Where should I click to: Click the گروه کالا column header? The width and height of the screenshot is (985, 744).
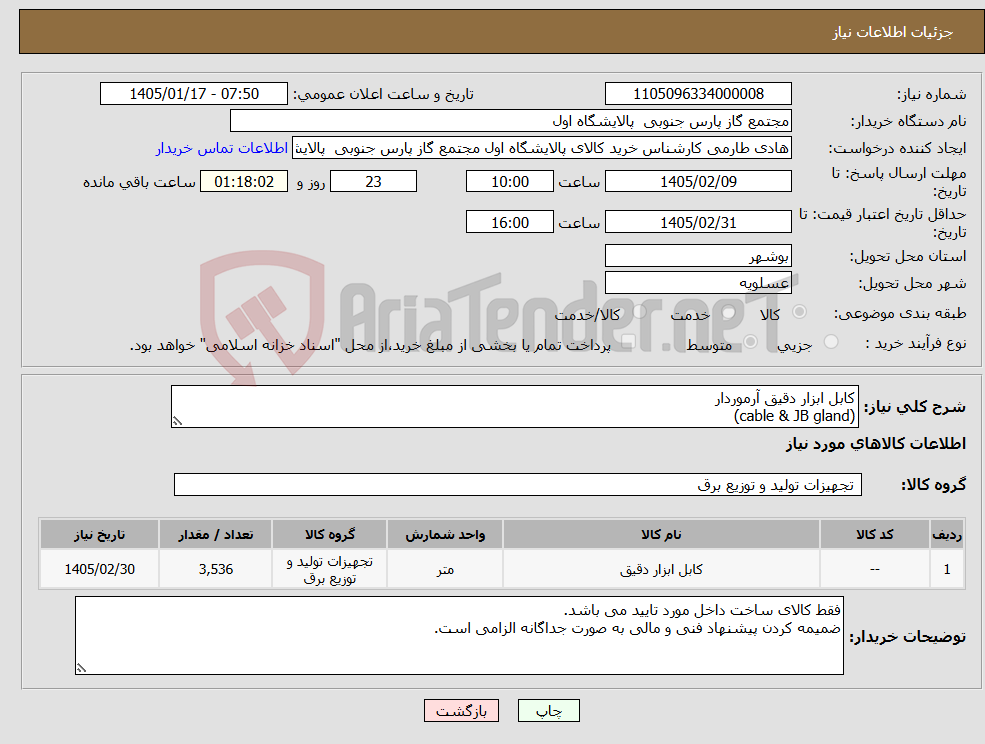pyautogui.click(x=330, y=535)
